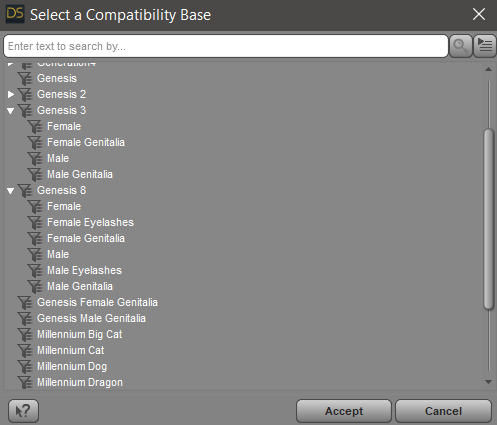Viewport: 497px width, 425px height.
Task: Select Female Eyelashes under Genesis 8
Action: 90,222
